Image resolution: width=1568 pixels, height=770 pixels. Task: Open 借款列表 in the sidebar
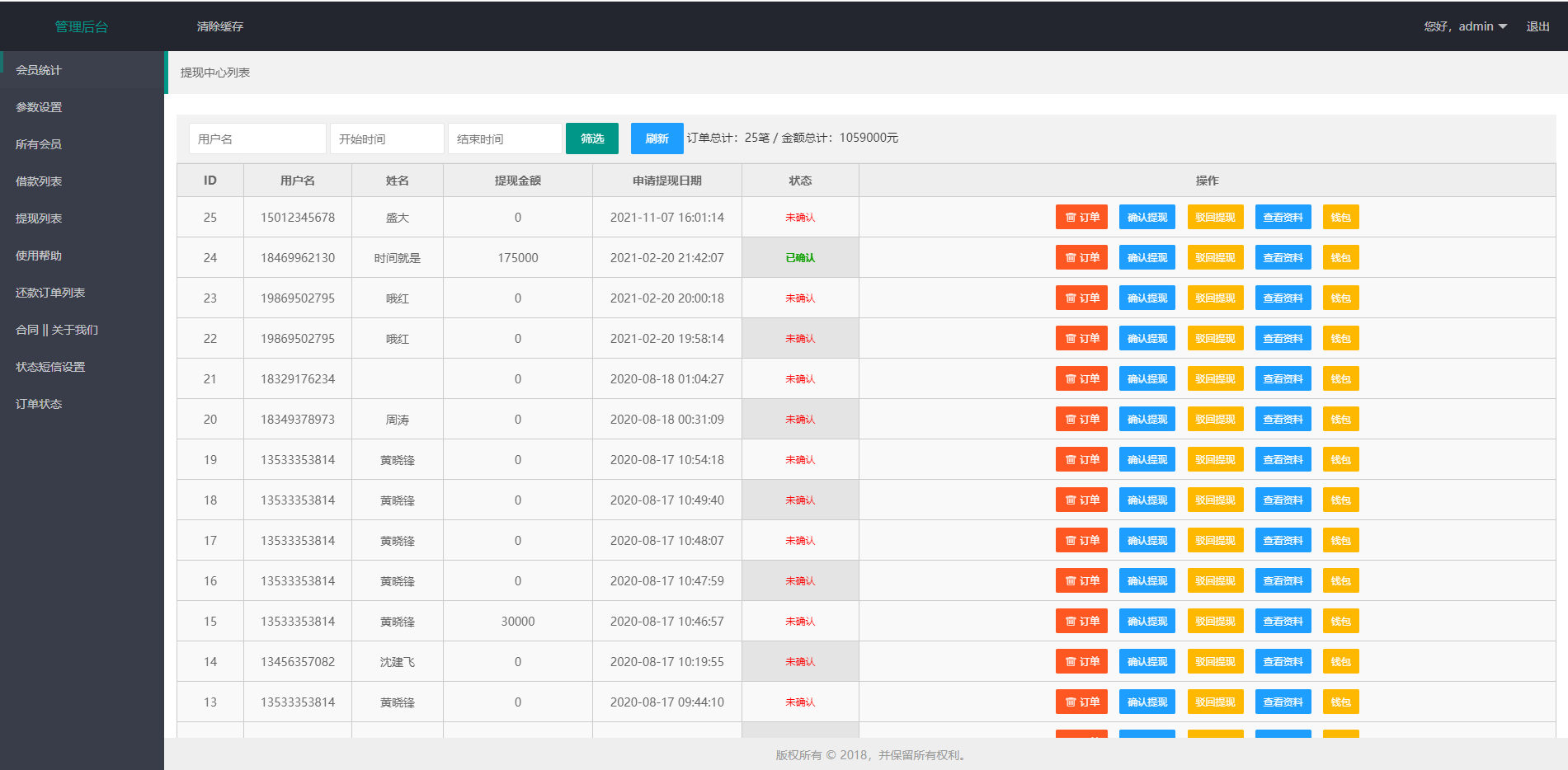tap(39, 181)
